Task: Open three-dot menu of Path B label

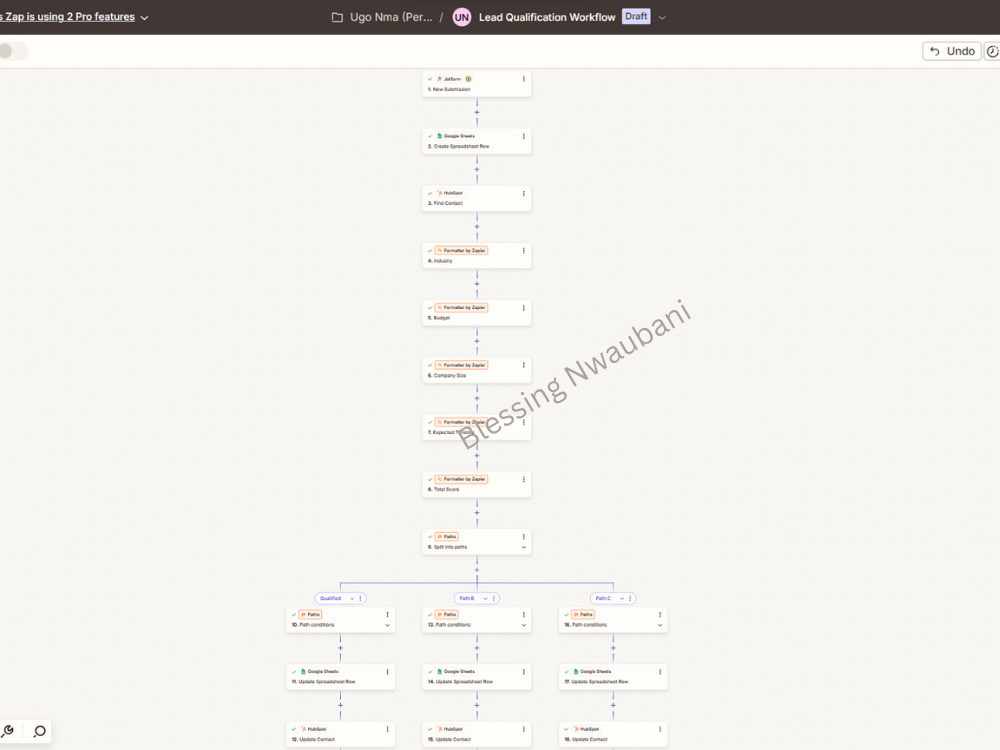Action: click(494, 598)
